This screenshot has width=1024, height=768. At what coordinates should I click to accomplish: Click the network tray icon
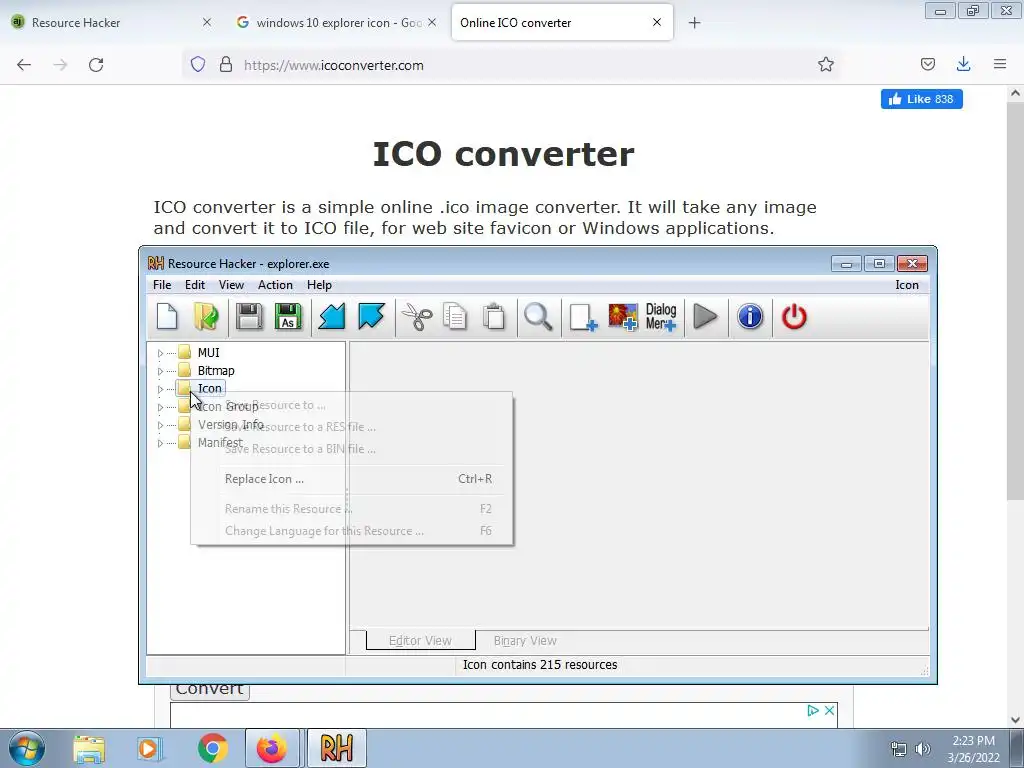pyautogui.click(x=899, y=749)
